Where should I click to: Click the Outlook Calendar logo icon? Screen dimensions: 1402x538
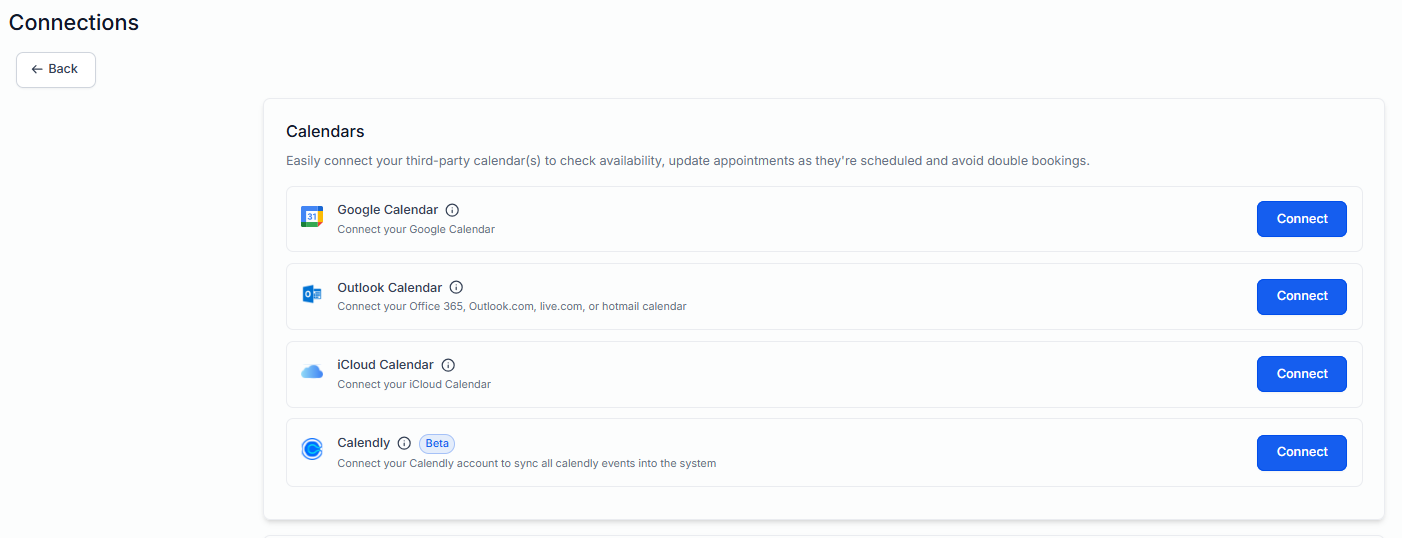pyautogui.click(x=312, y=294)
